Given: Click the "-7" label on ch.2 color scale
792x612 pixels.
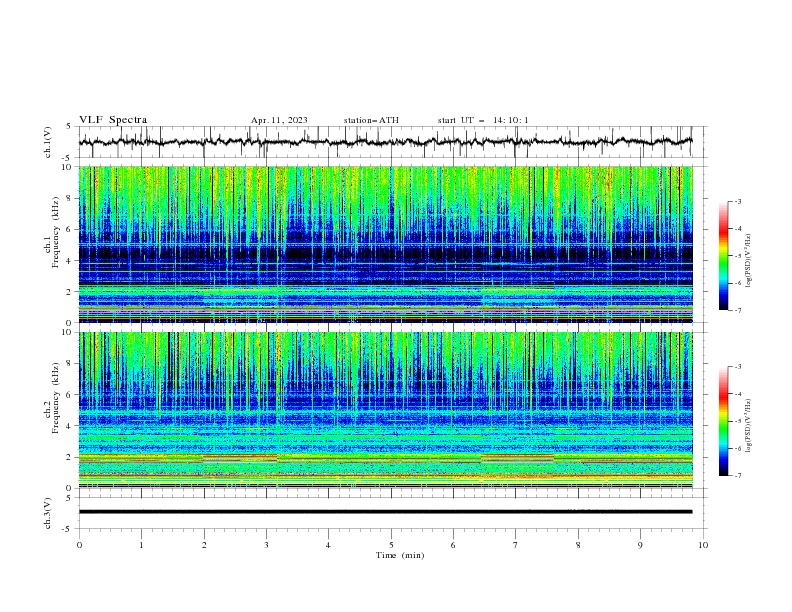Looking at the screenshot, I should point(737,476).
